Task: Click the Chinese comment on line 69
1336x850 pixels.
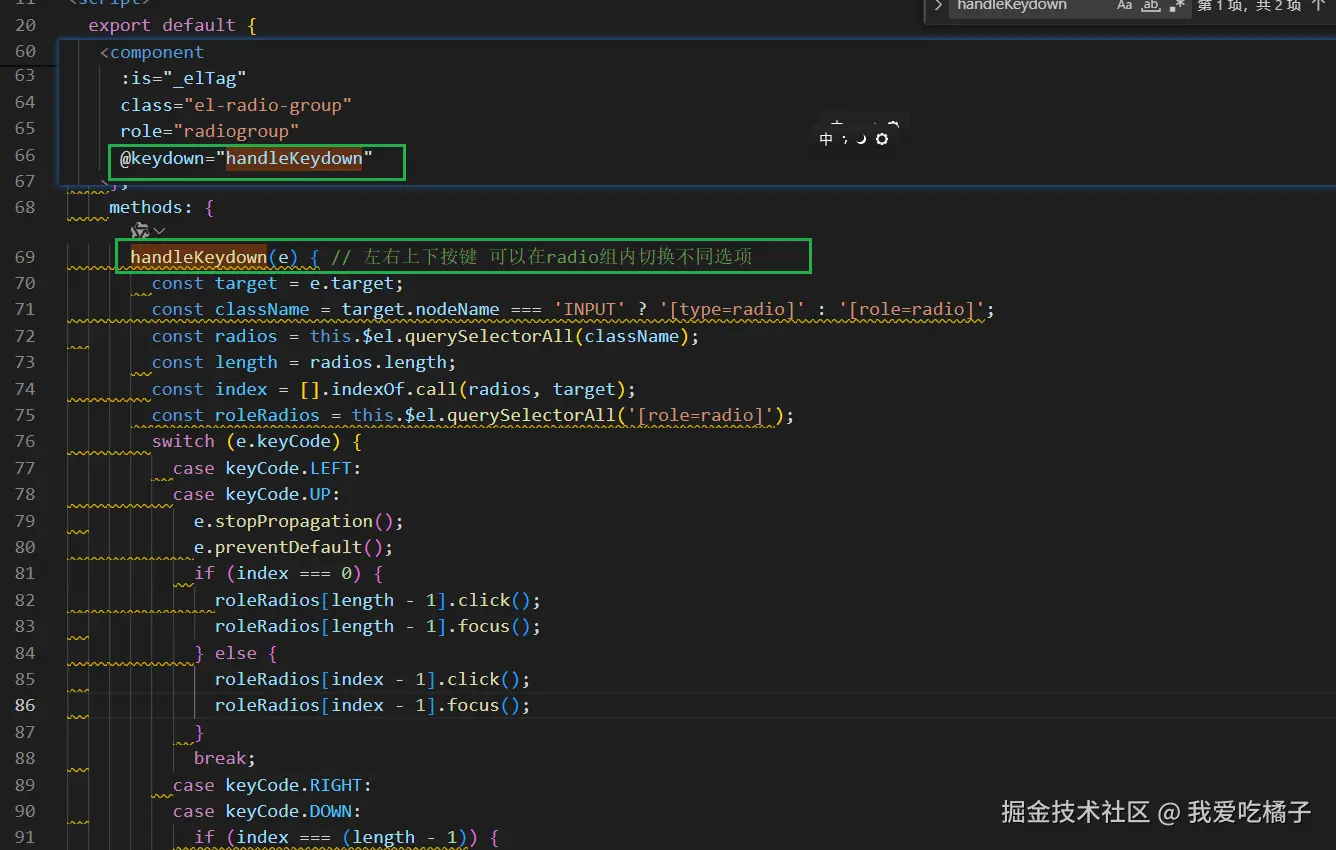Action: click(541, 257)
